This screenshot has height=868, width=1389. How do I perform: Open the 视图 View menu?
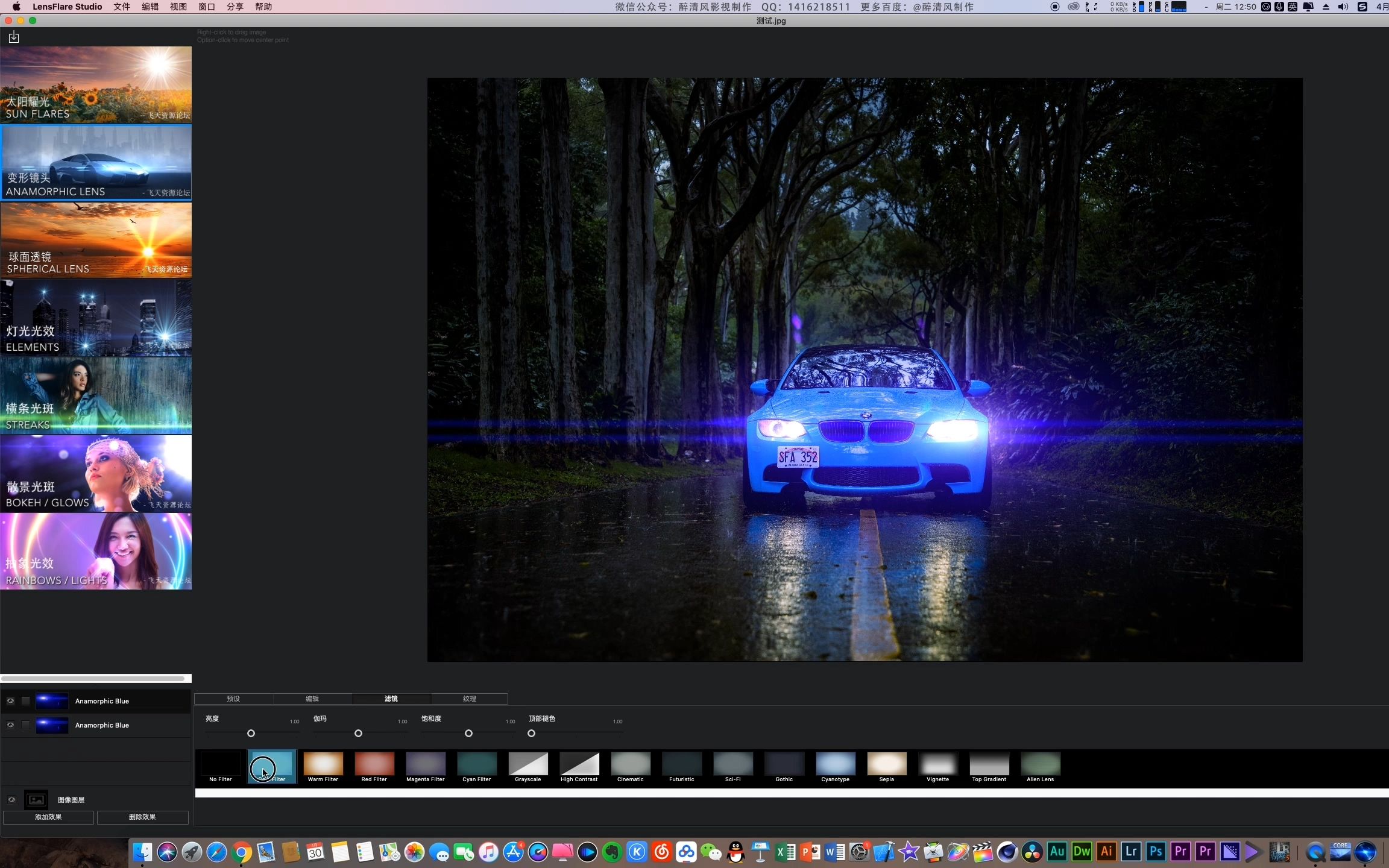178,7
